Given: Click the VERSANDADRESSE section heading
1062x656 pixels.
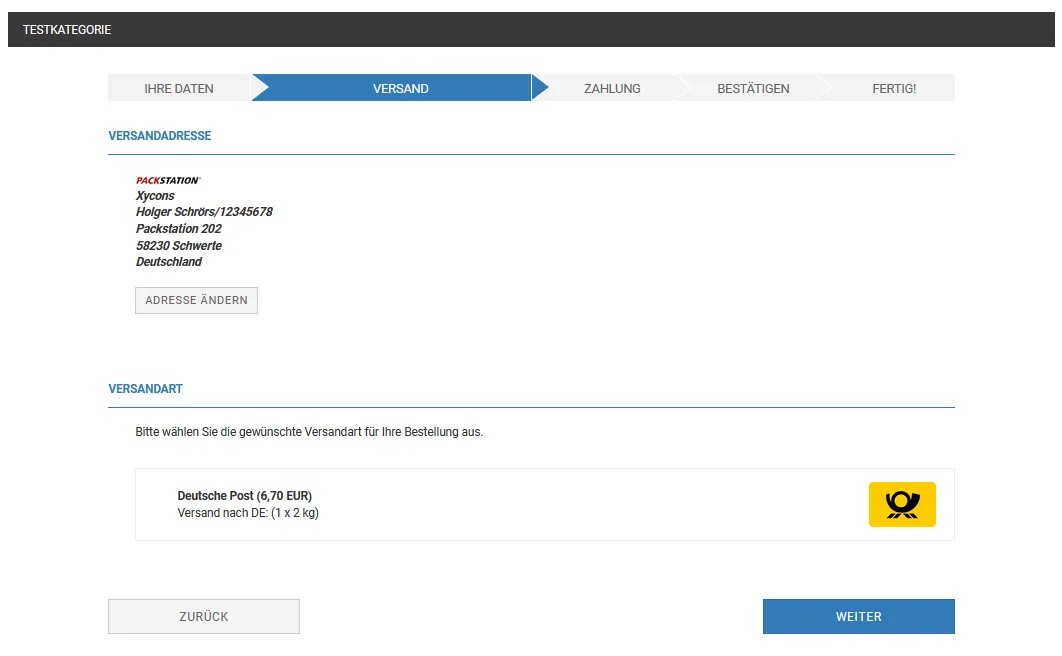Looking at the screenshot, I should 160,135.
